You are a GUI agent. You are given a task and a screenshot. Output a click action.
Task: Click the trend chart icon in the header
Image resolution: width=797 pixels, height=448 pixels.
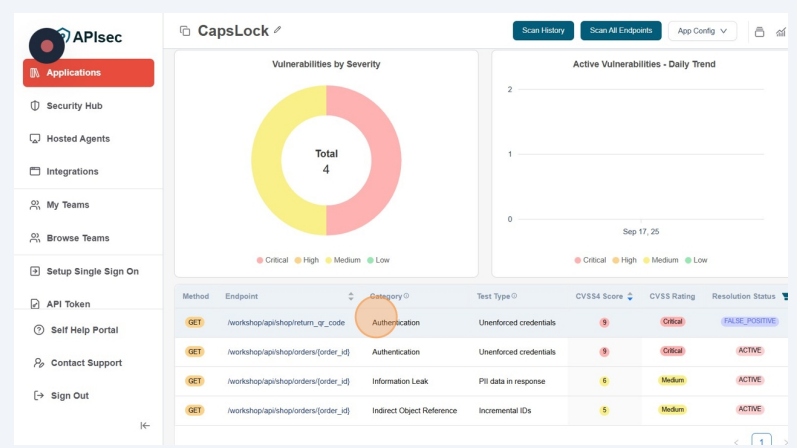pos(781,31)
